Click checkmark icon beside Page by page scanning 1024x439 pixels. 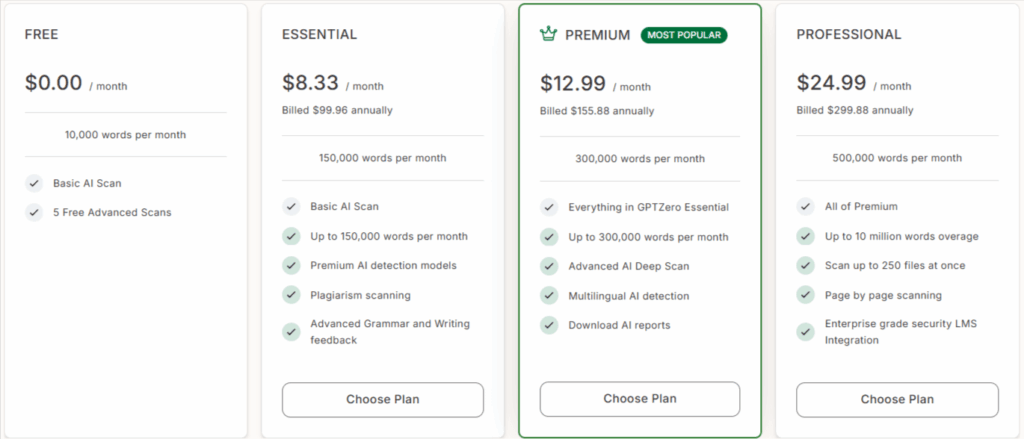(805, 295)
